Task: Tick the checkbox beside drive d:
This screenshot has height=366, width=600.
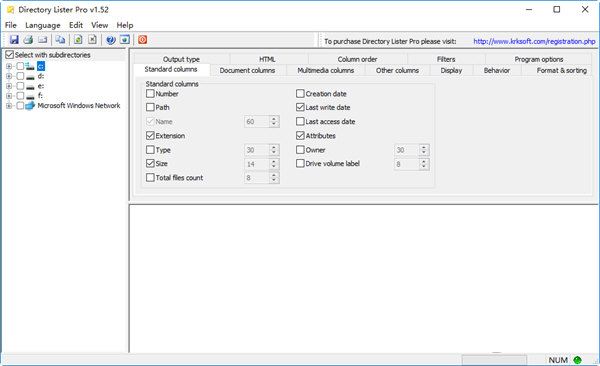Action: pyautogui.click(x=20, y=76)
